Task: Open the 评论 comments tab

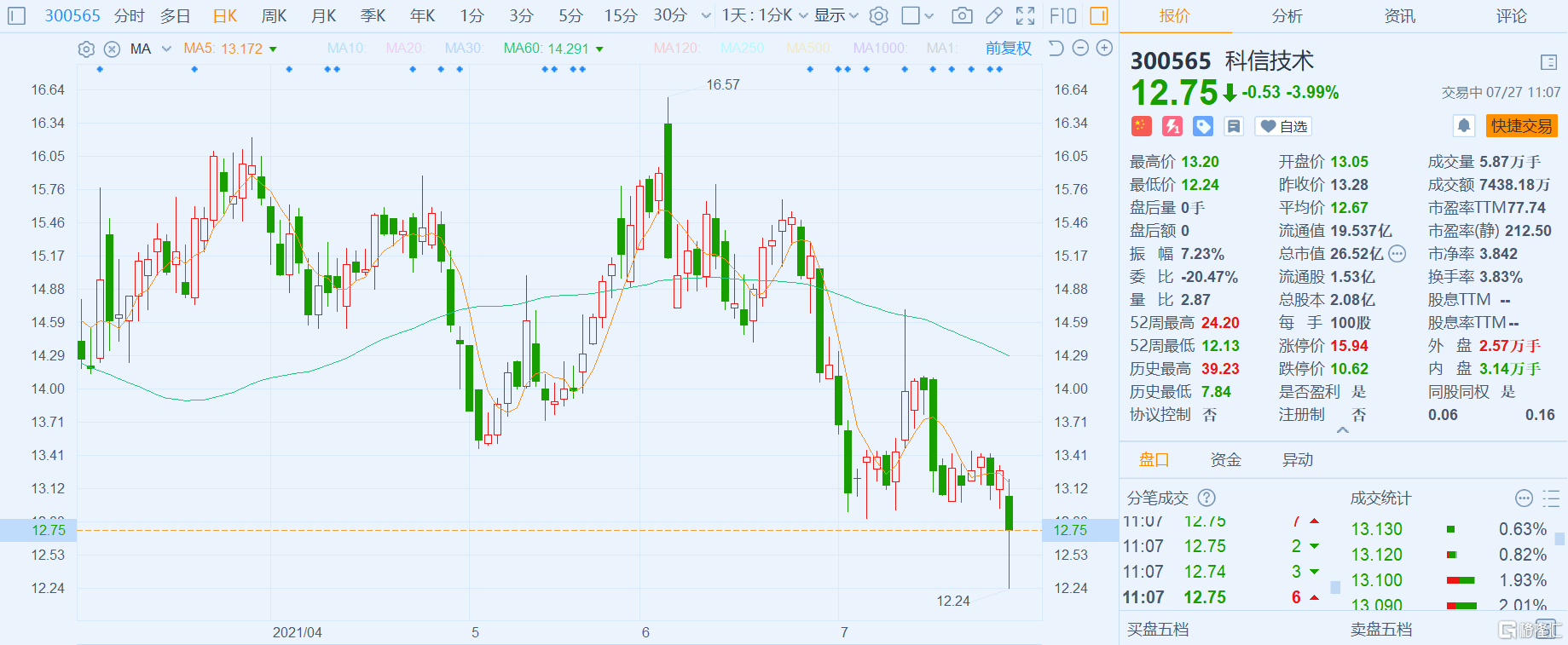Action: point(1512,15)
